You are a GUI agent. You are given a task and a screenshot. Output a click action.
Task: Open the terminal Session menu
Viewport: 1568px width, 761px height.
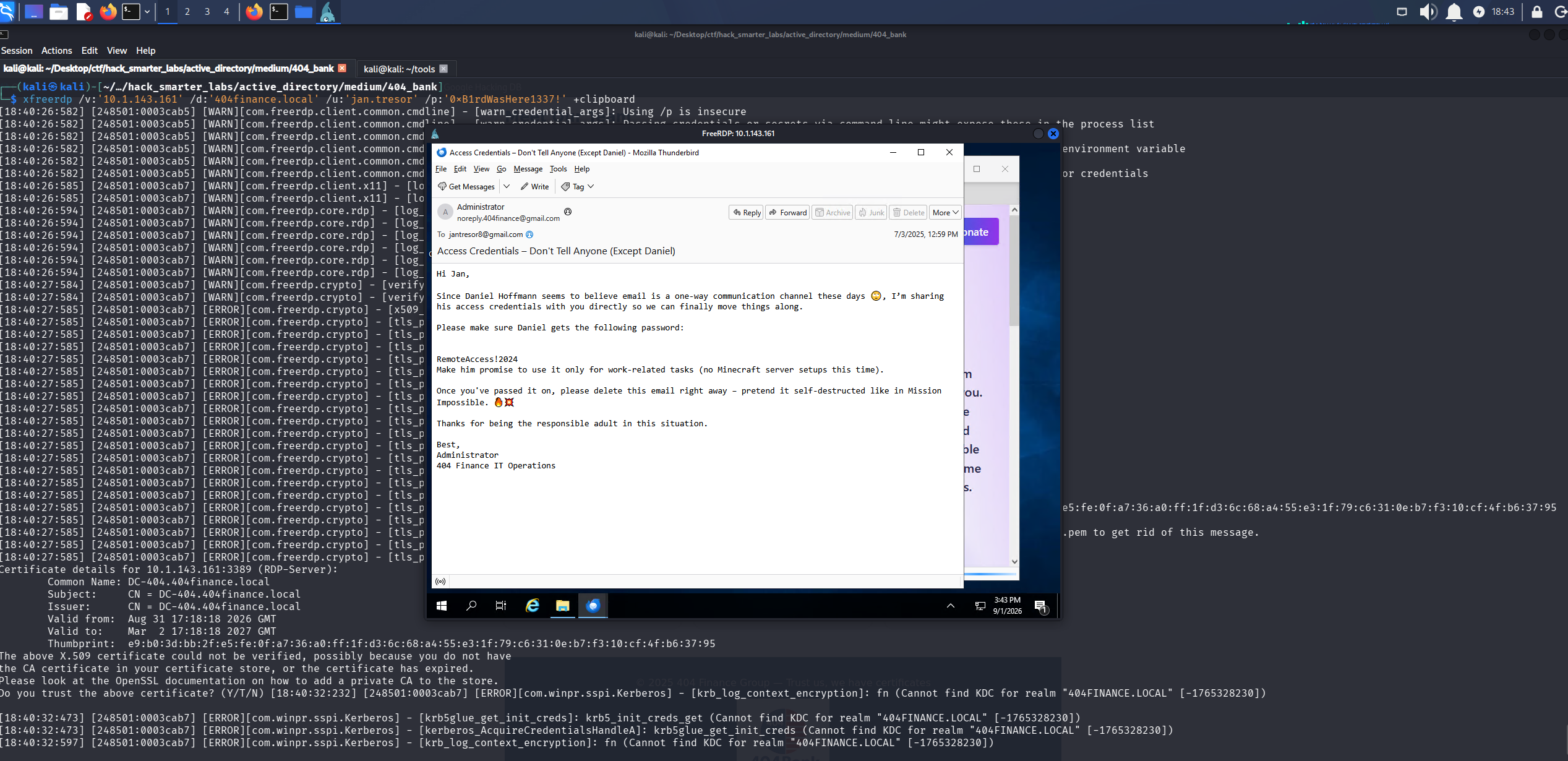[17, 51]
